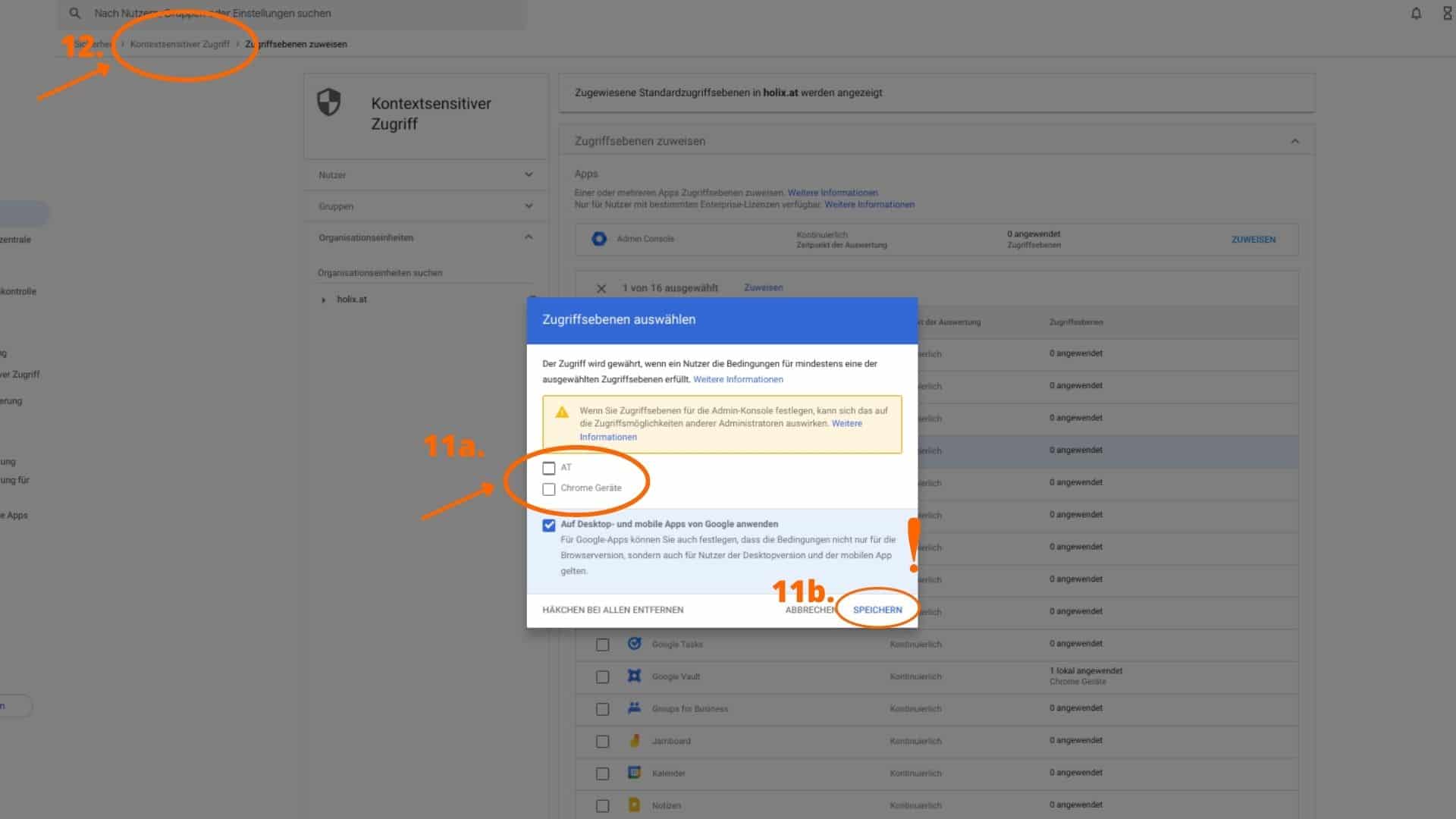The image size is (1456, 819).
Task: Expand the Nutzer section
Action: tap(529, 174)
